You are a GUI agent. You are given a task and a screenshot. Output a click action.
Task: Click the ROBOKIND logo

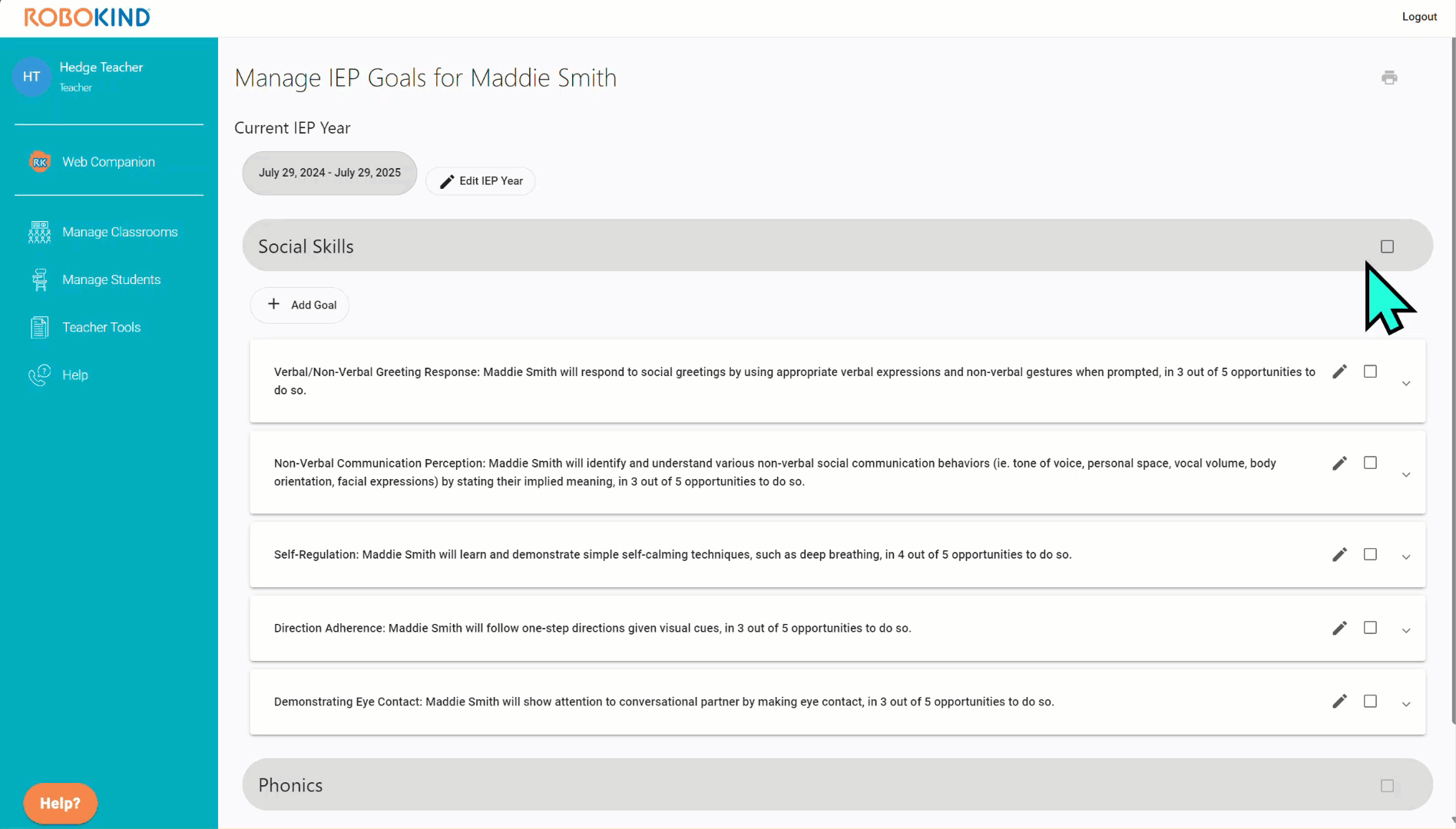(87, 17)
